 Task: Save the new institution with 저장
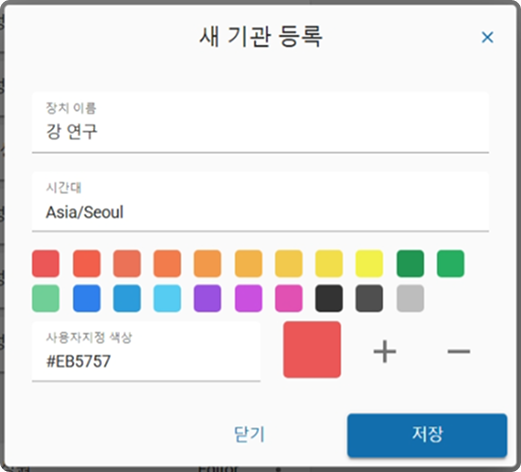(427, 435)
